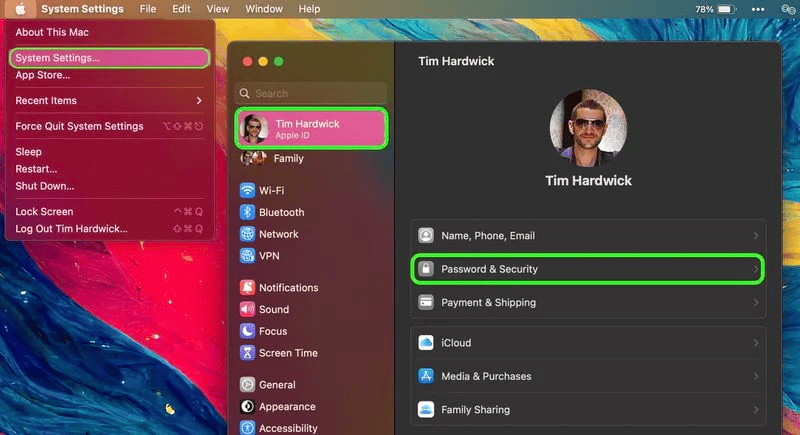Click the VPN sidebar icon
This screenshot has width=800, height=435.
pyautogui.click(x=247, y=256)
